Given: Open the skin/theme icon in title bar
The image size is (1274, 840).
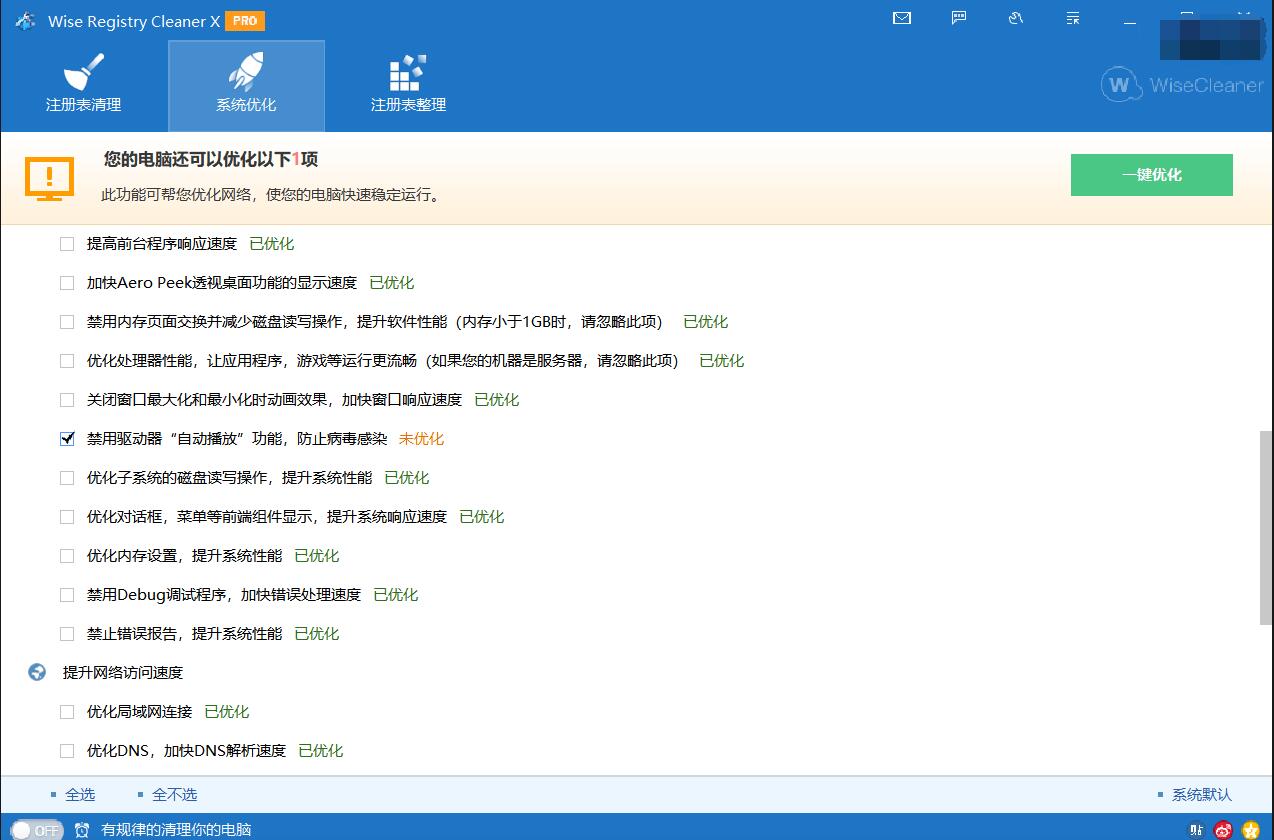Looking at the screenshot, I should tap(1016, 18).
